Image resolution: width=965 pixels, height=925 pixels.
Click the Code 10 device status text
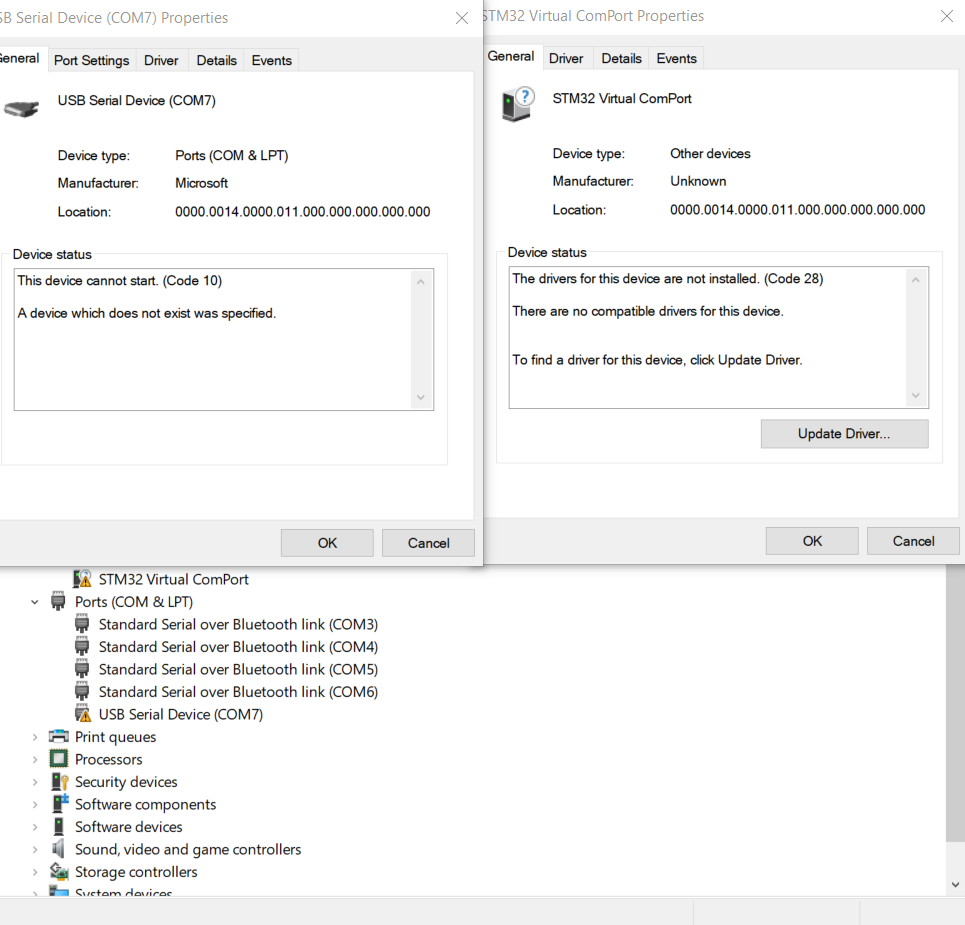pos(120,281)
